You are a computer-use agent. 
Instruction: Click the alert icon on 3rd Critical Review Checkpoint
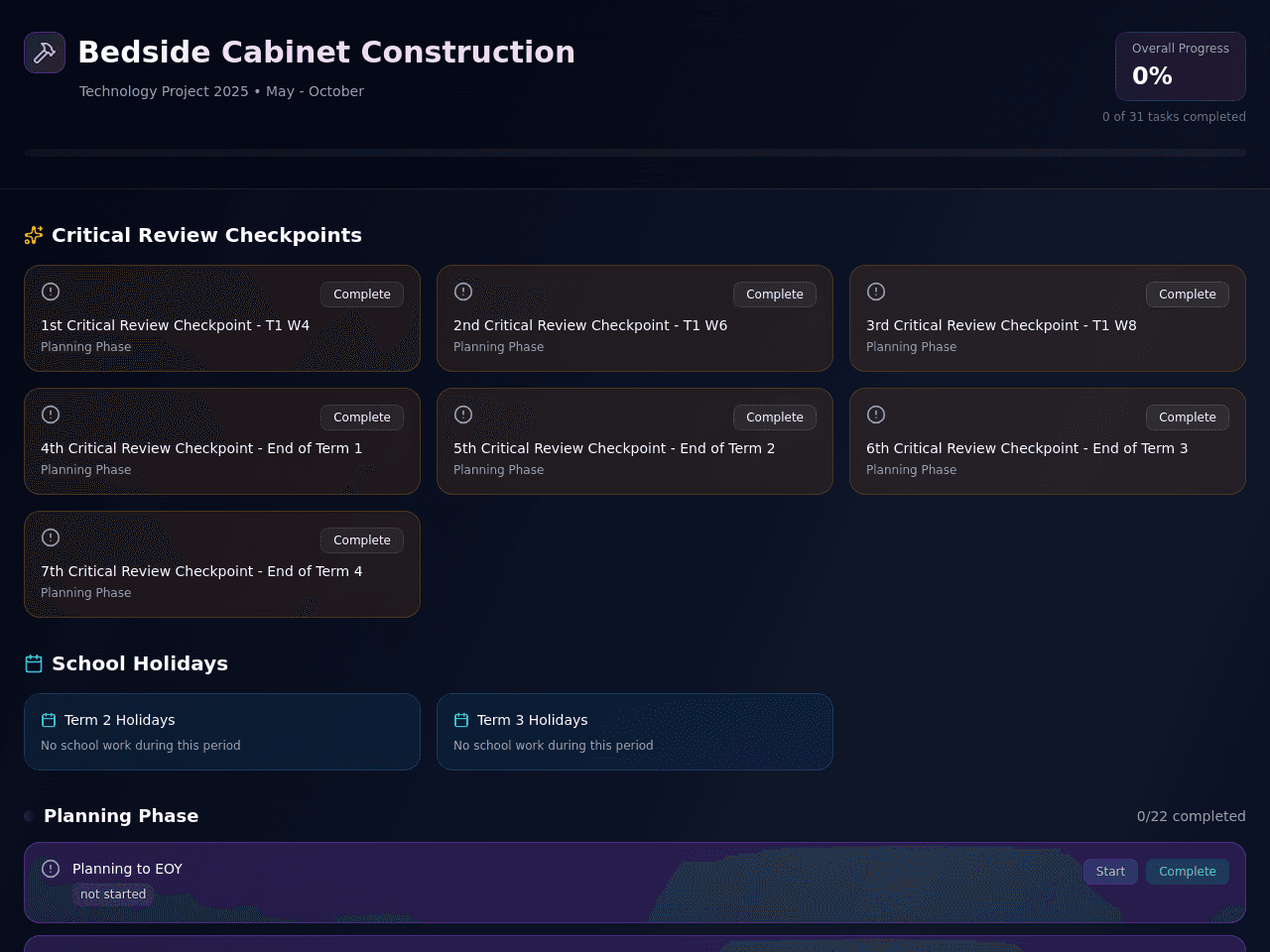pos(876,292)
